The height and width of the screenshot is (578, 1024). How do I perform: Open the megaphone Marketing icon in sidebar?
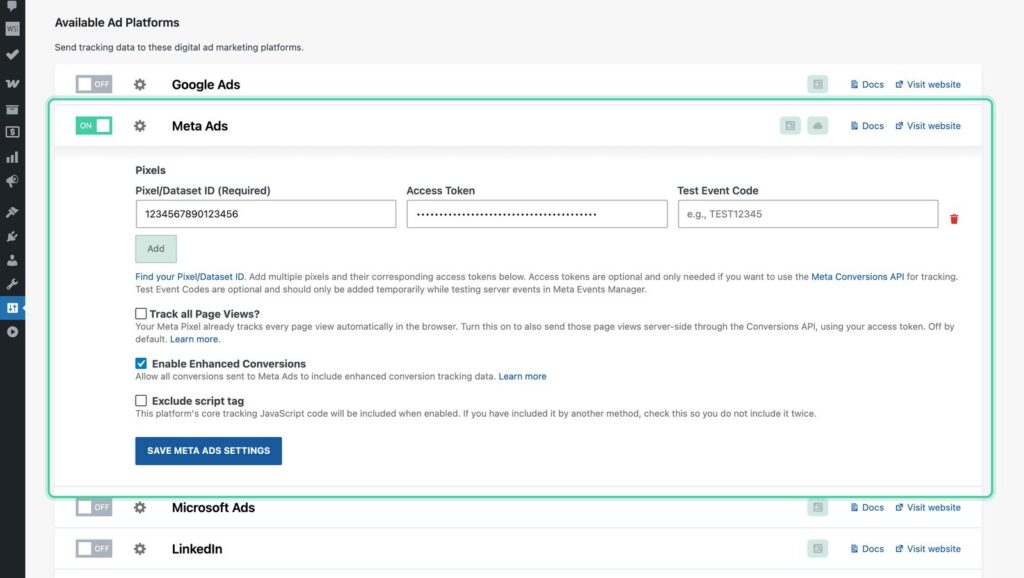pos(12,182)
